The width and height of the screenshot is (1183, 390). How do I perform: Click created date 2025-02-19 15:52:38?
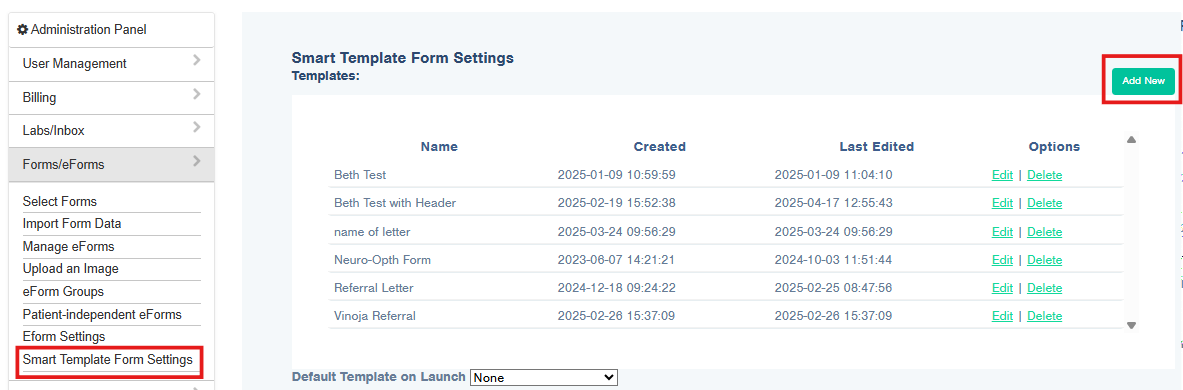616,203
